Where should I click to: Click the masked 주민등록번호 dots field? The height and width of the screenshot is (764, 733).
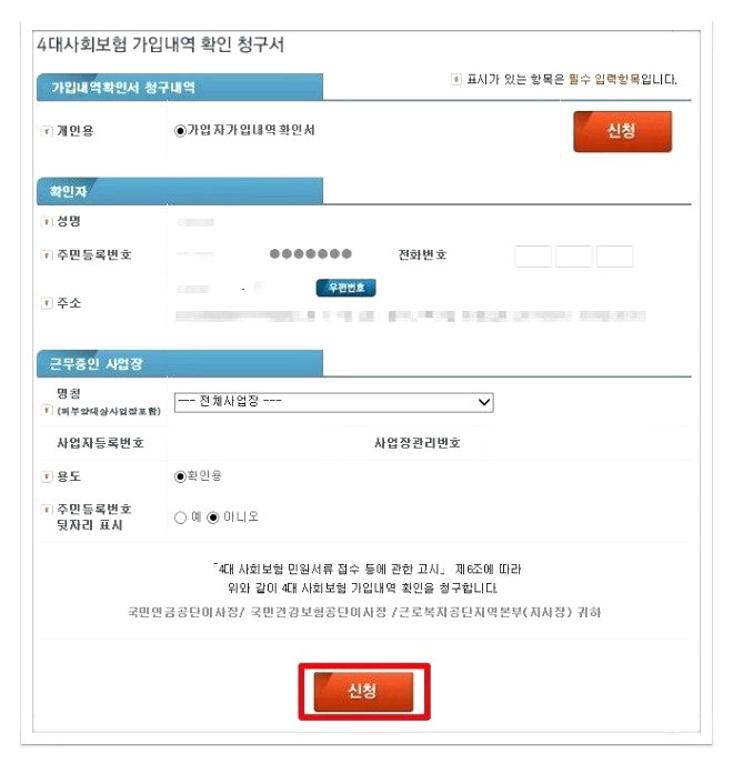coord(311,254)
